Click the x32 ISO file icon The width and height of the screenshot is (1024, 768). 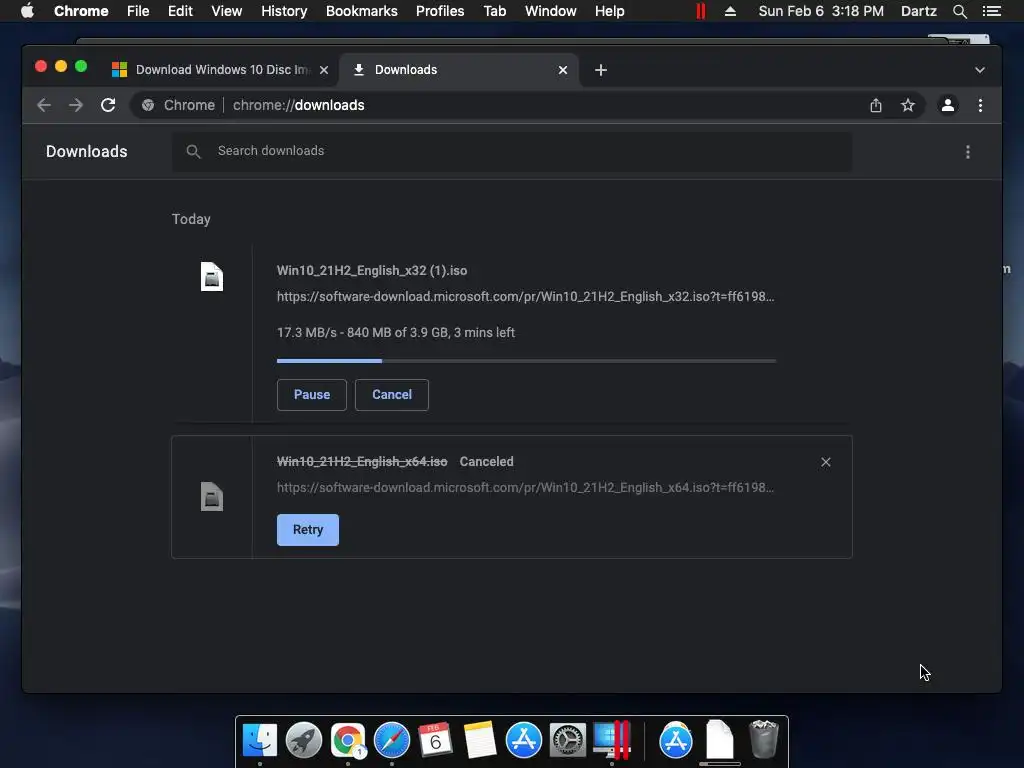click(212, 276)
